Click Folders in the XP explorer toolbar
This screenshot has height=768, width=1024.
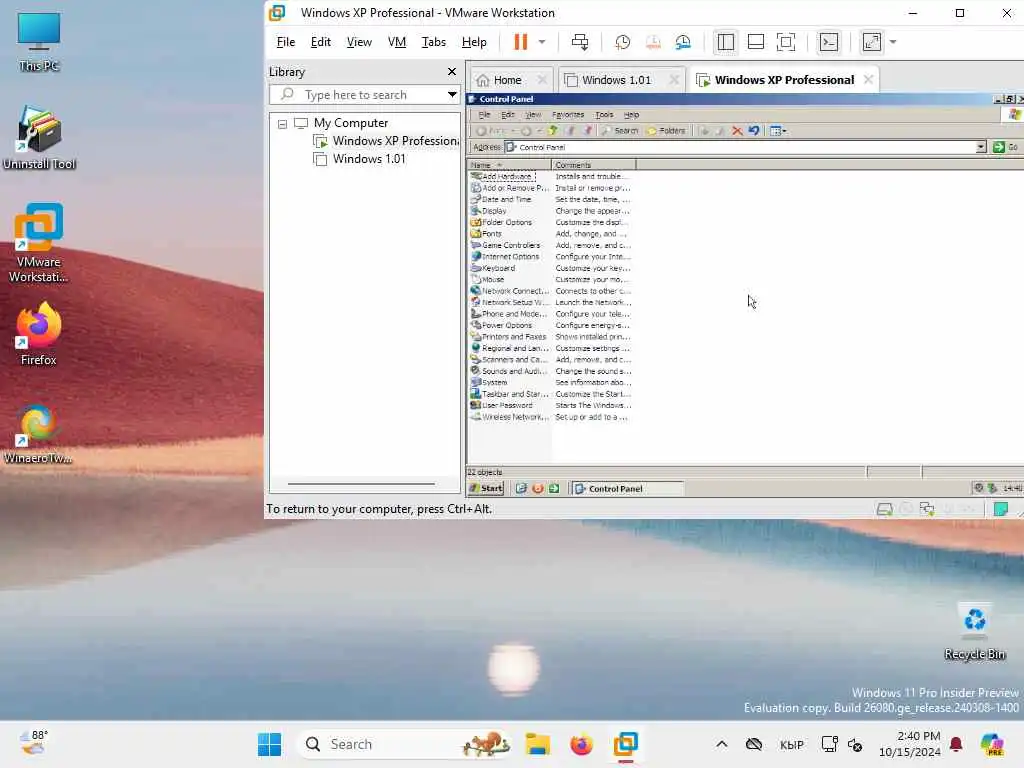[665, 131]
